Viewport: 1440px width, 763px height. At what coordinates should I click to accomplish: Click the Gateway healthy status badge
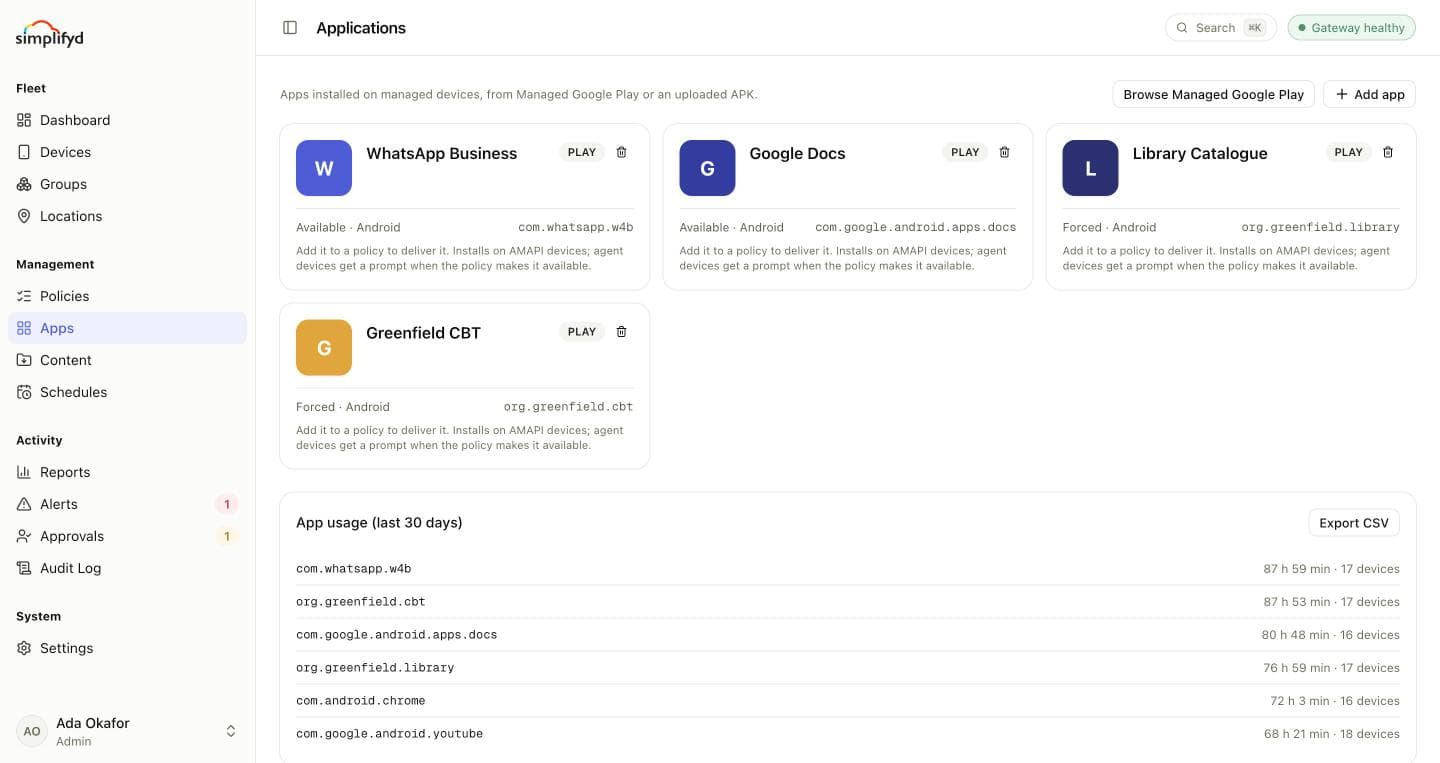[1351, 28]
